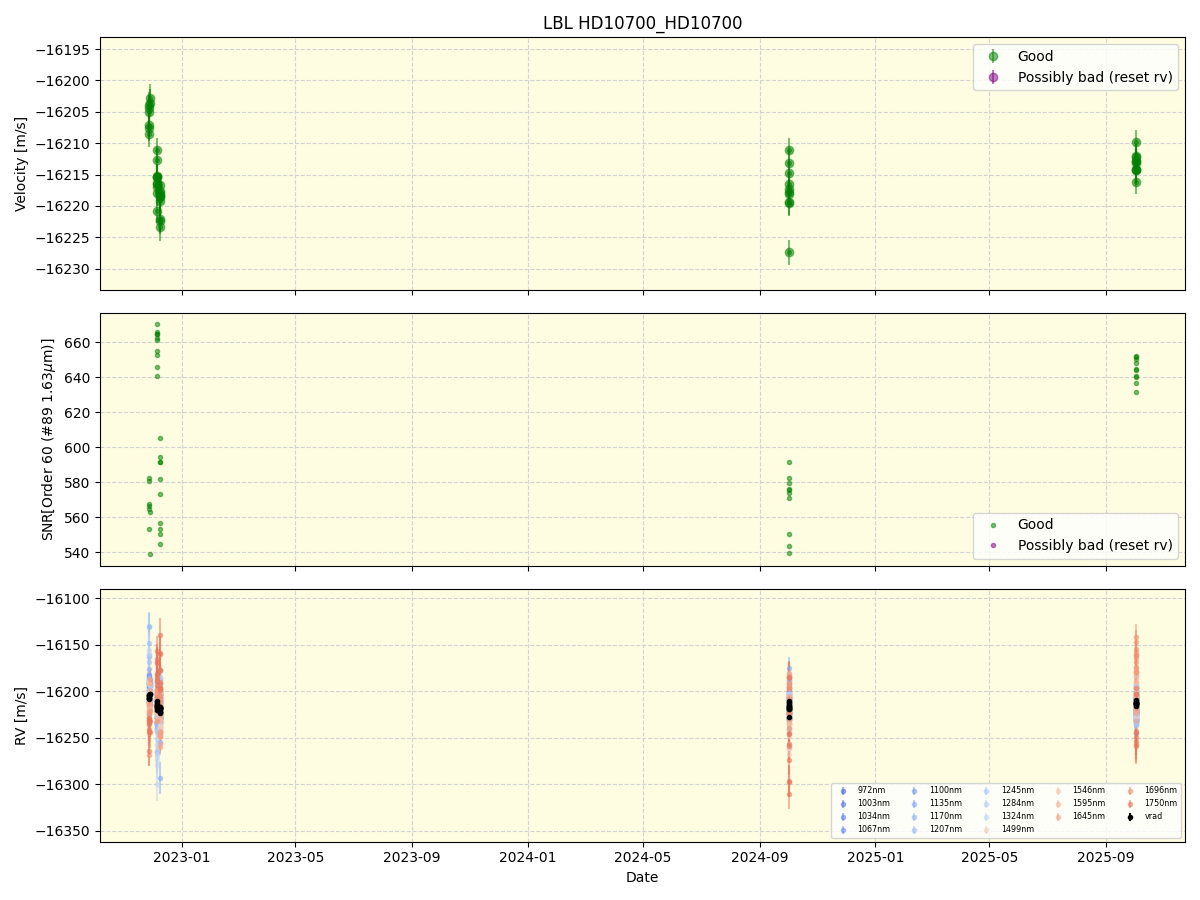Image resolution: width=1200 pixels, height=900 pixels.
Task: Select the 1003nm legend marker
Action: (x=843, y=804)
